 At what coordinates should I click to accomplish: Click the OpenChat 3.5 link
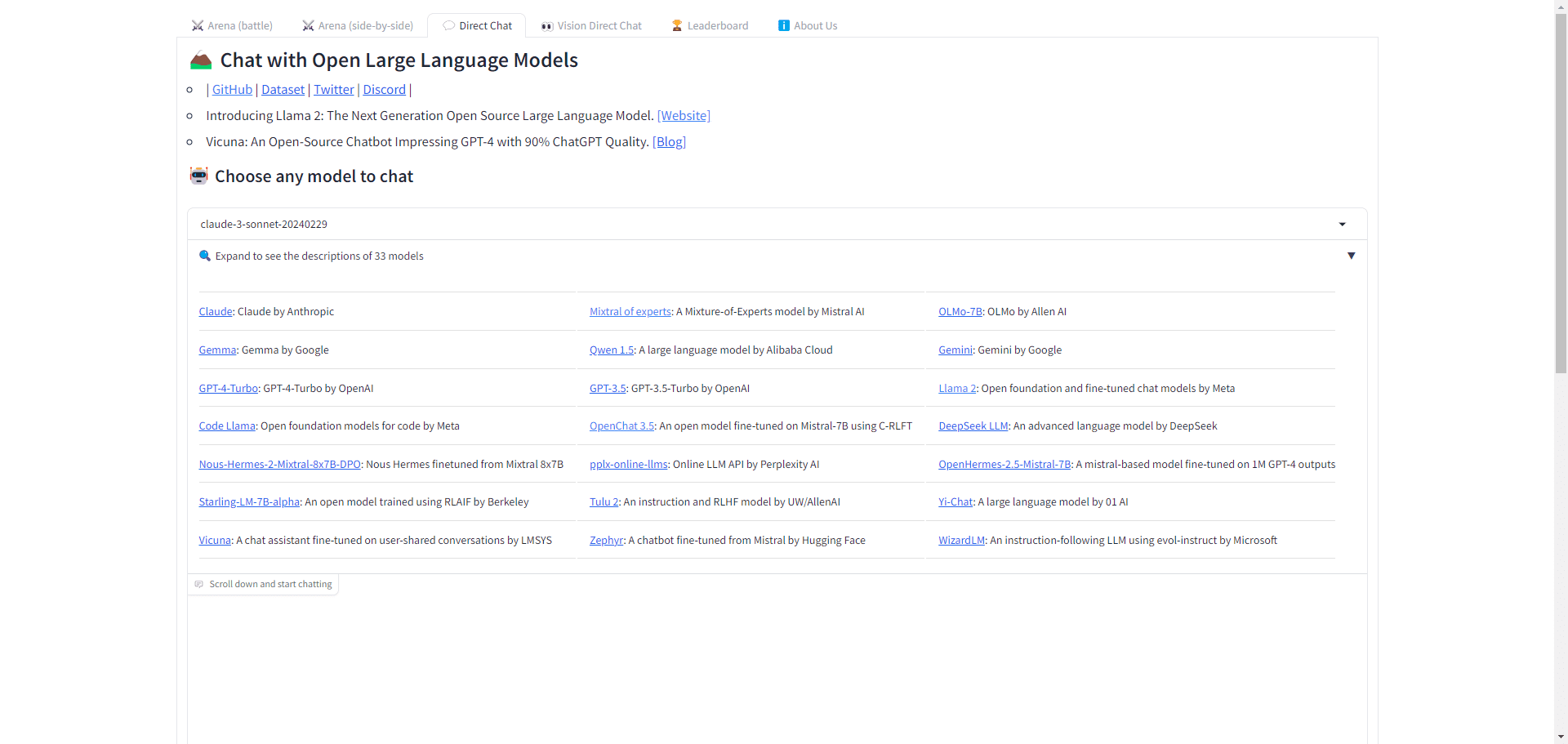click(621, 426)
